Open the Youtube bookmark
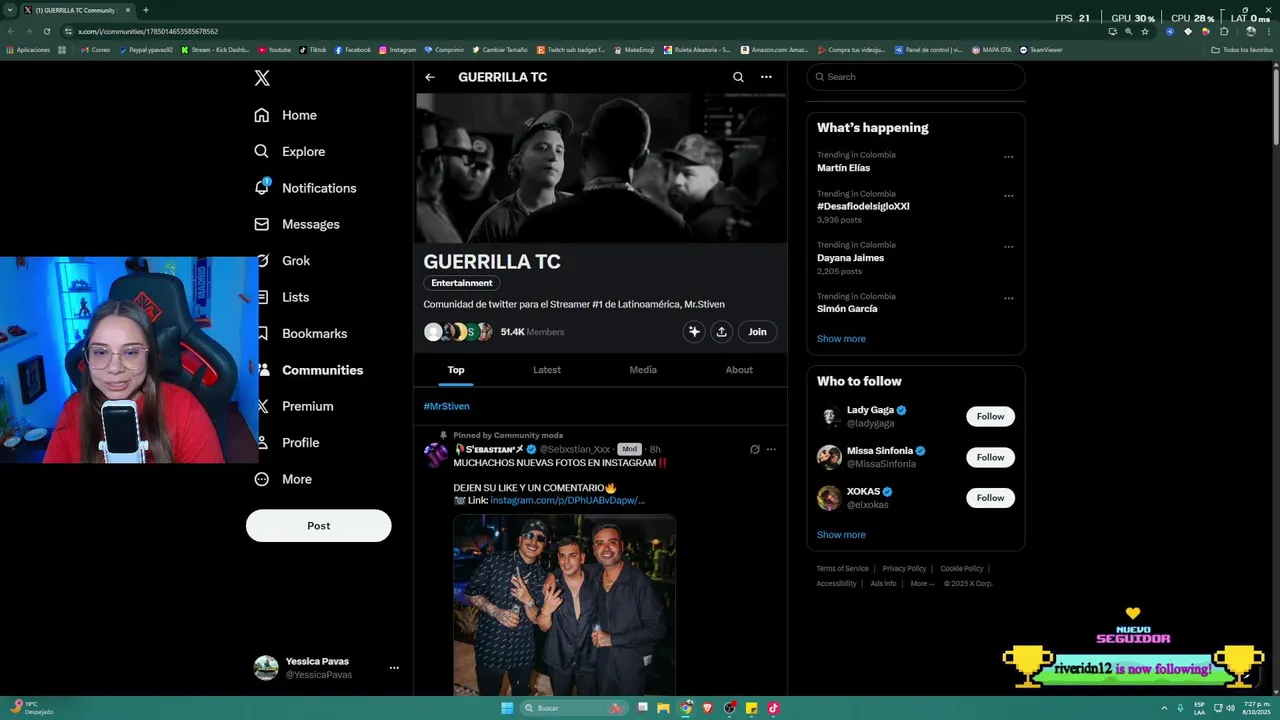 [x=275, y=50]
